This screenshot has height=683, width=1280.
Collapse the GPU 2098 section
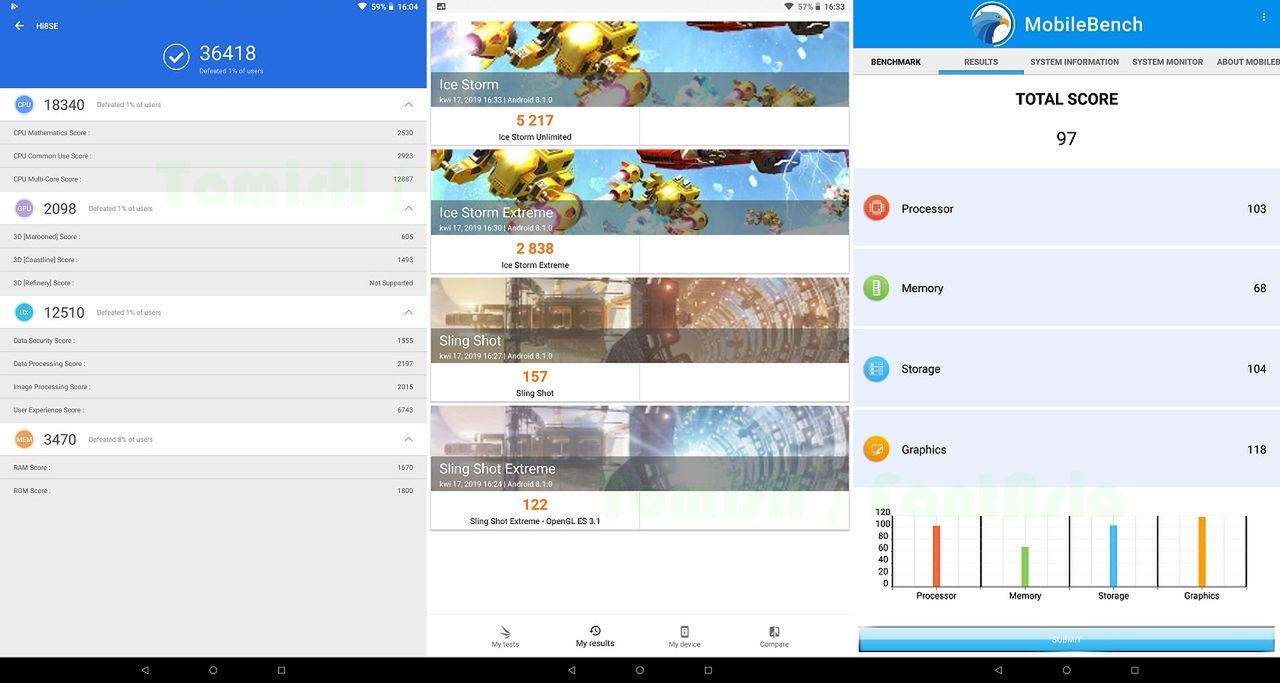click(x=408, y=209)
